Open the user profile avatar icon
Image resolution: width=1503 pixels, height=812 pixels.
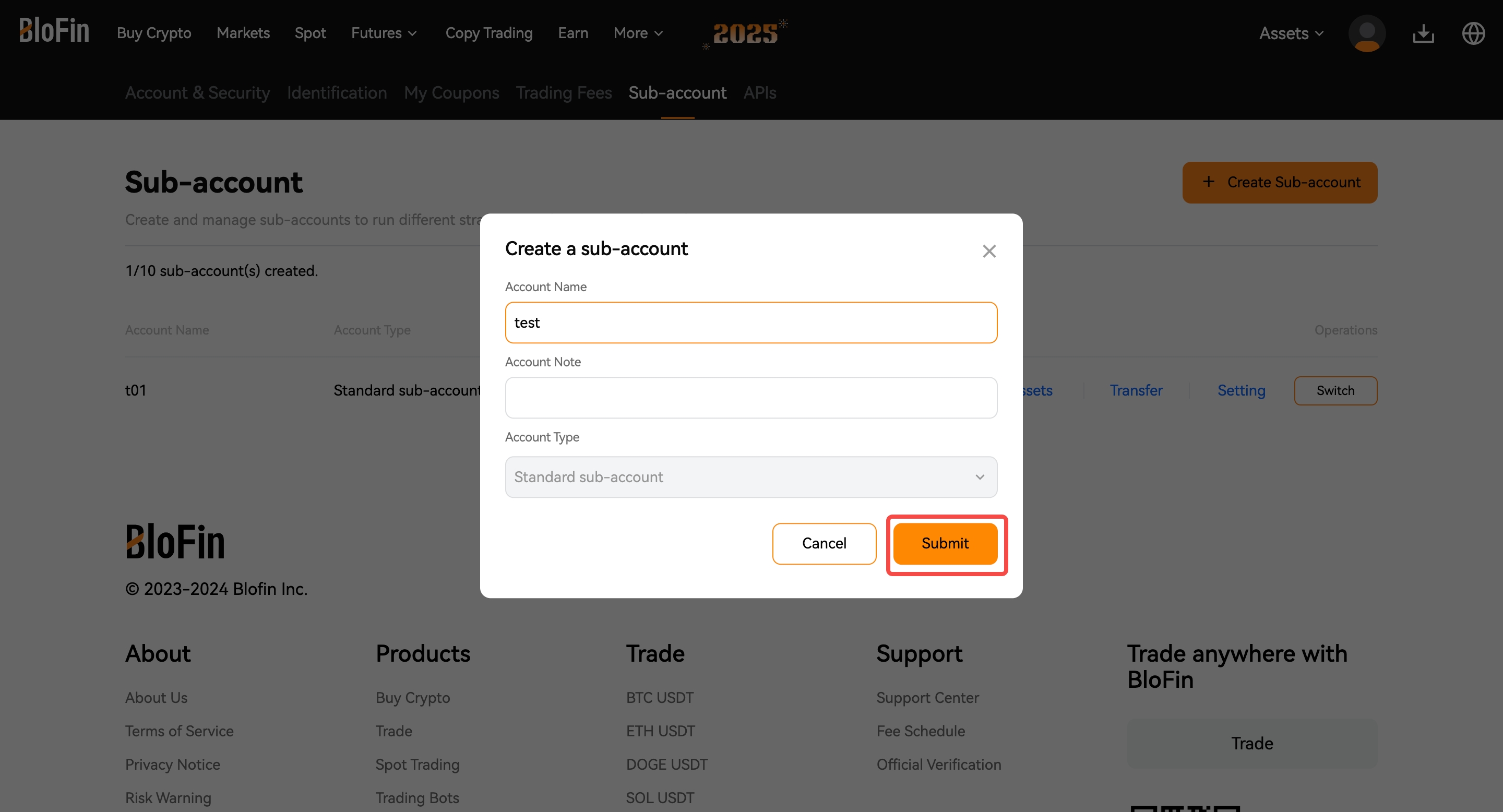coord(1366,33)
